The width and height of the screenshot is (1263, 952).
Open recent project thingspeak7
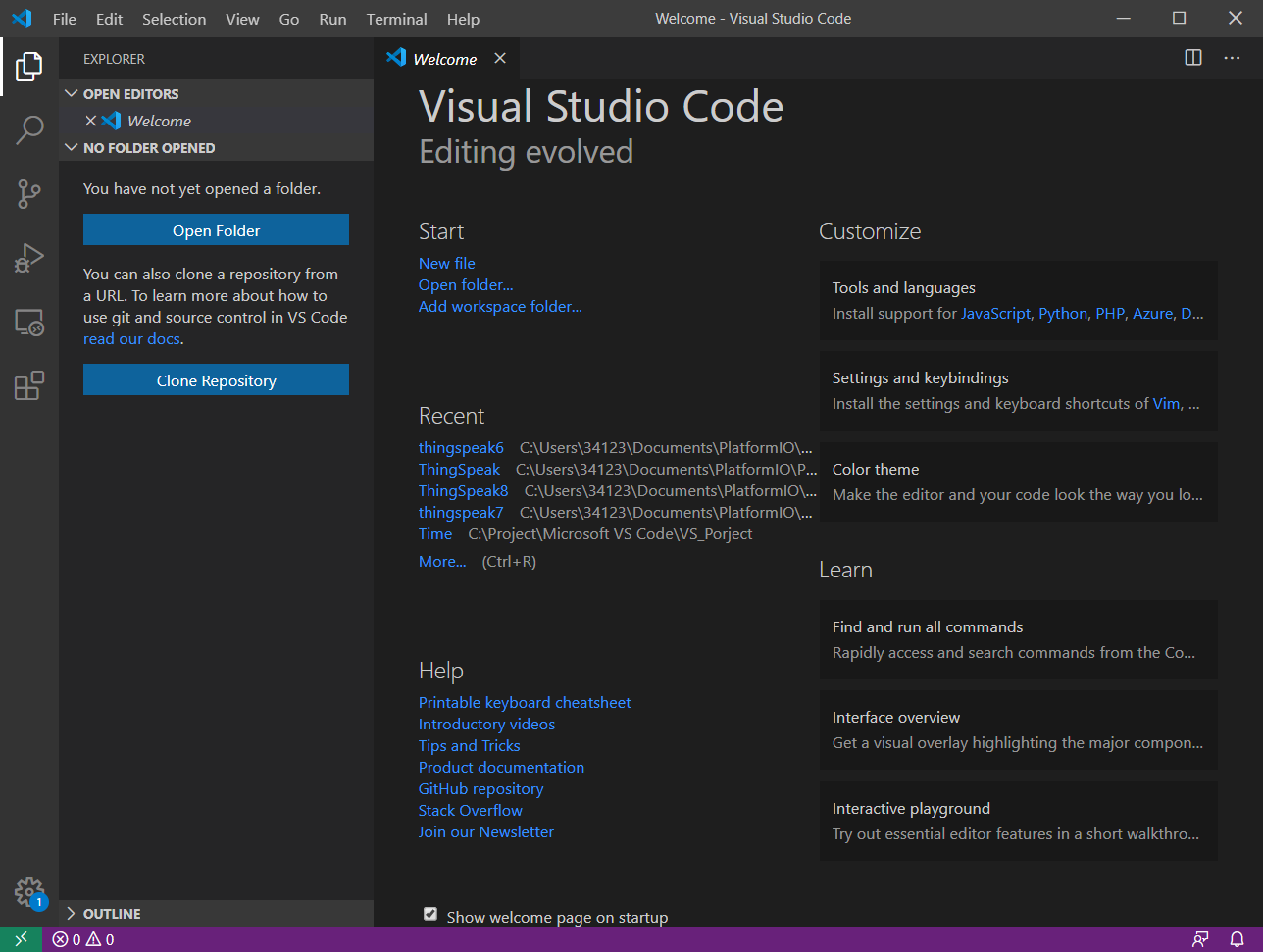pyautogui.click(x=461, y=512)
